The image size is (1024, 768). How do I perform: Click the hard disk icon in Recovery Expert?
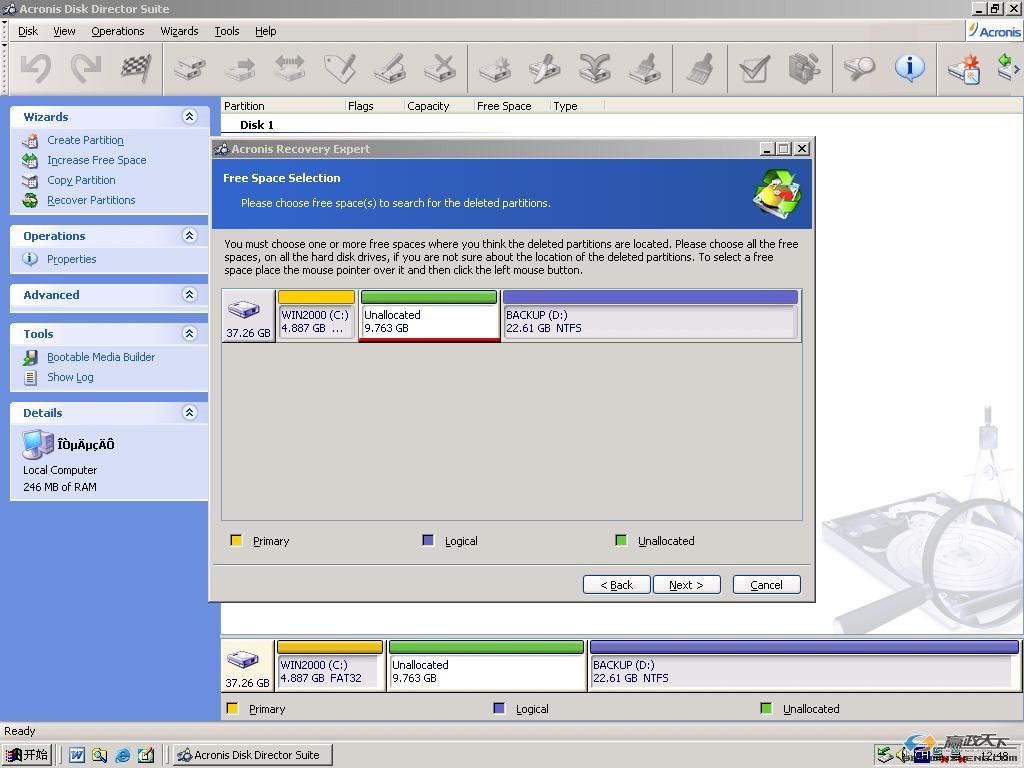click(x=244, y=308)
